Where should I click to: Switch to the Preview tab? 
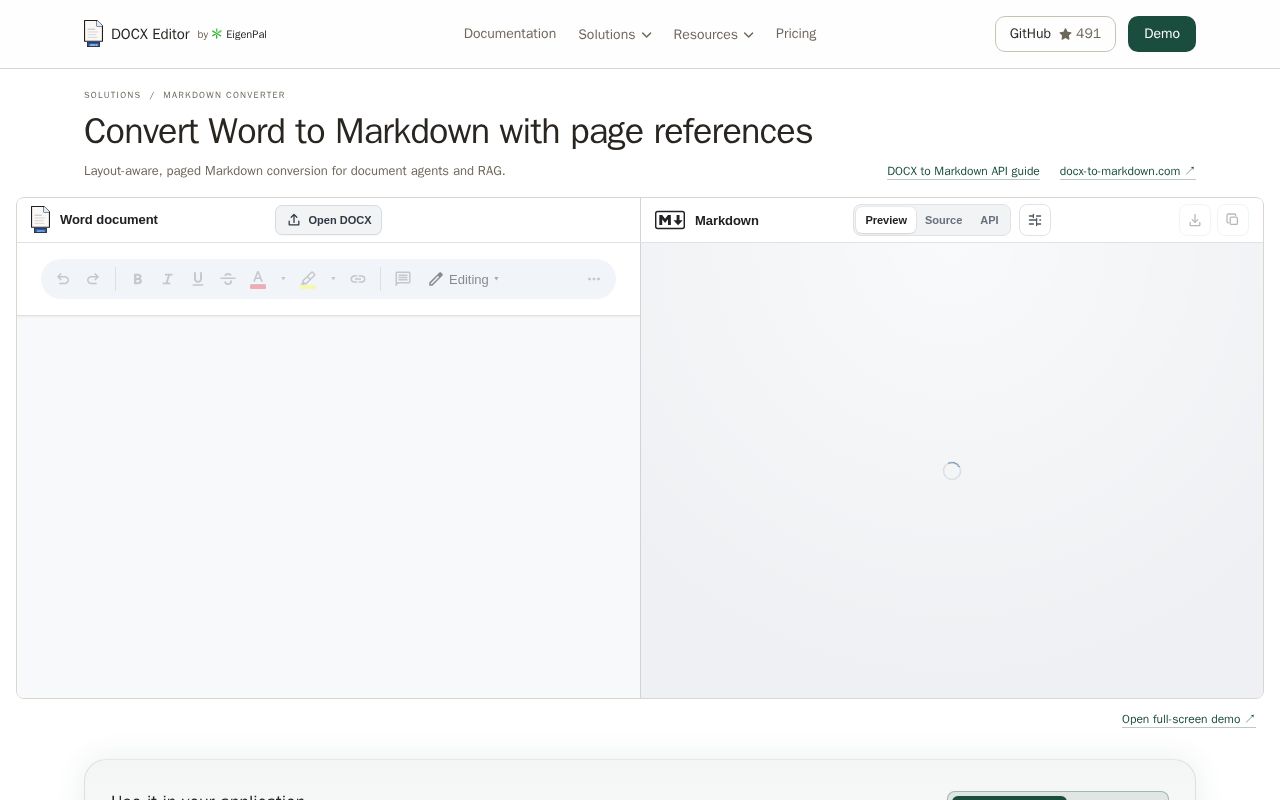coord(886,220)
